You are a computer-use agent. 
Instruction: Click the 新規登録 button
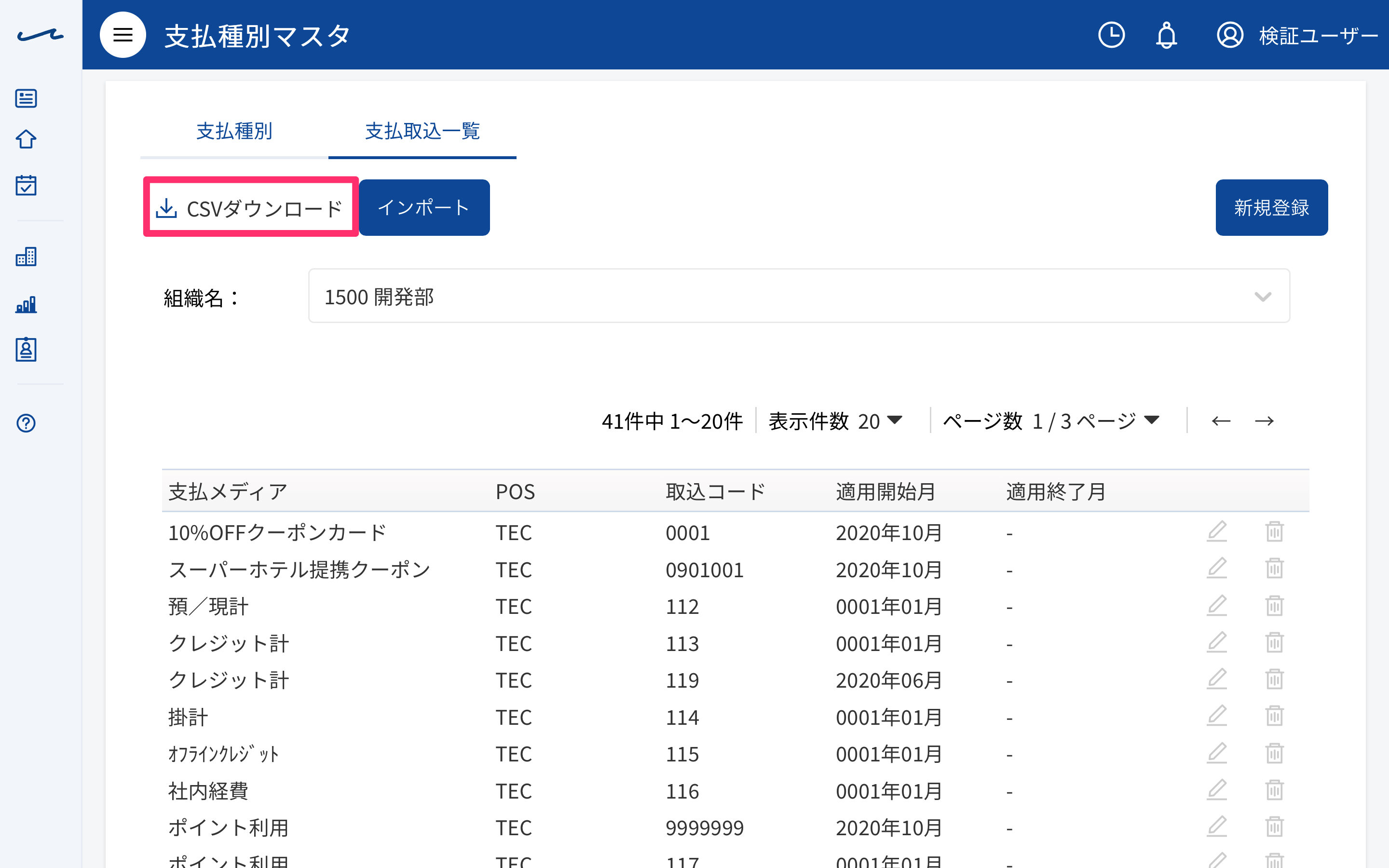pyautogui.click(x=1271, y=207)
